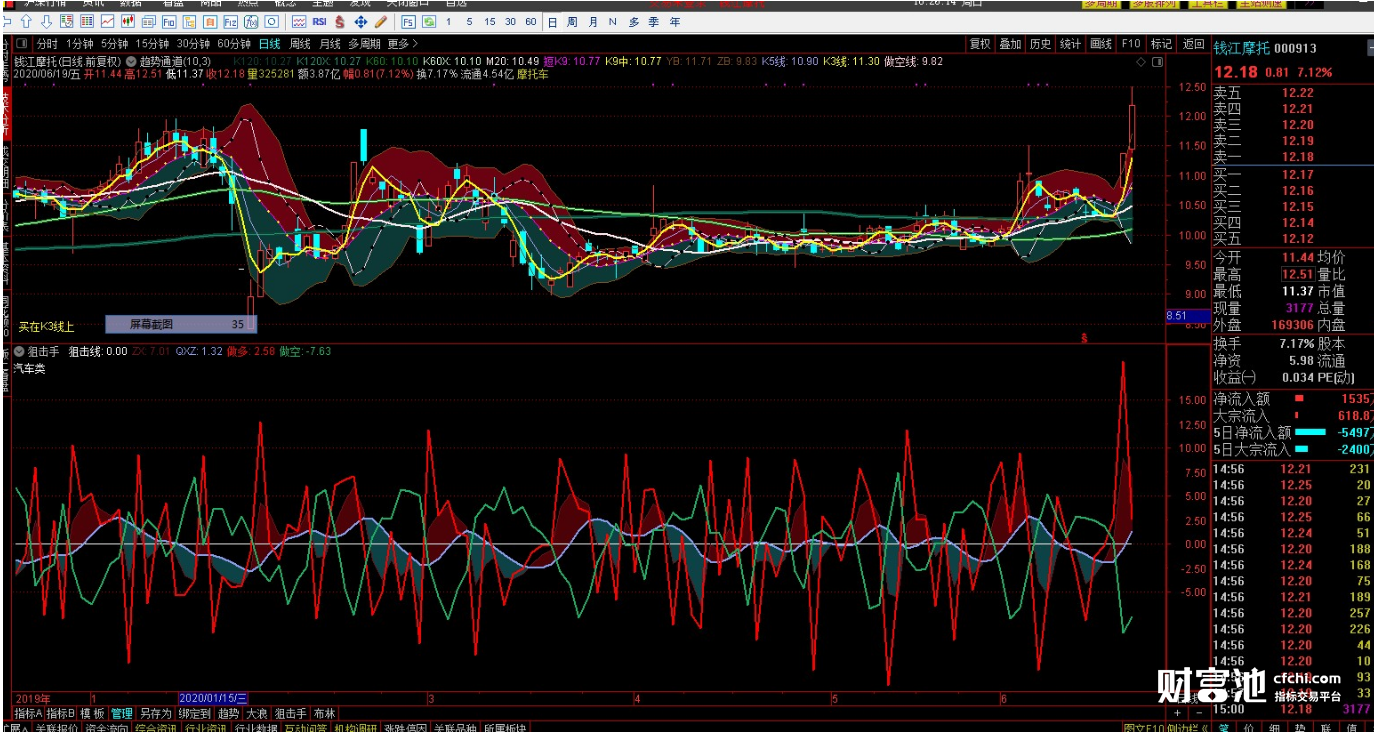Toggle the panel icon left of 分时
This screenshot has height=732, width=1374.
point(22,44)
